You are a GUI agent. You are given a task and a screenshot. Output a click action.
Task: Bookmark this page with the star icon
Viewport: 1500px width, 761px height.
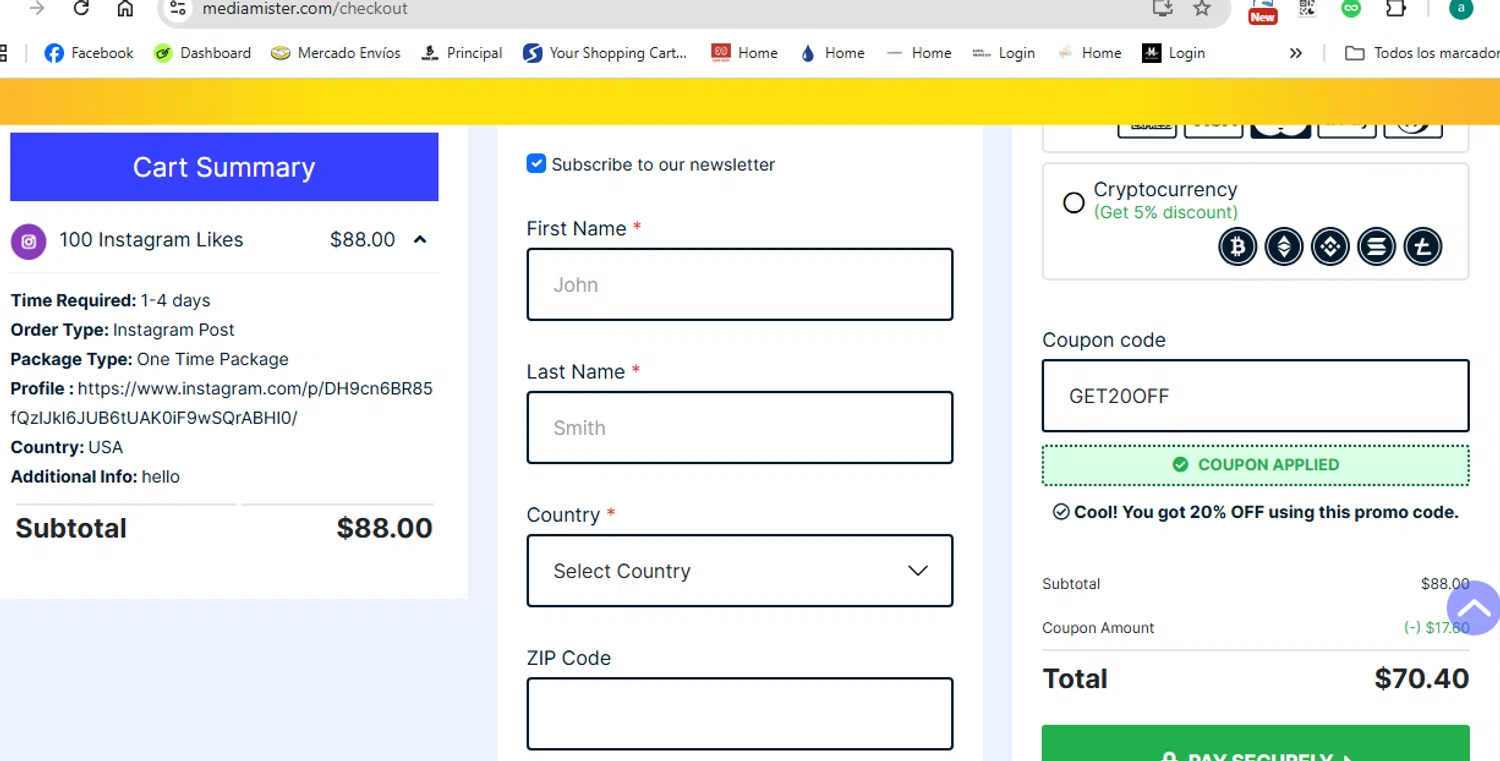[1202, 8]
